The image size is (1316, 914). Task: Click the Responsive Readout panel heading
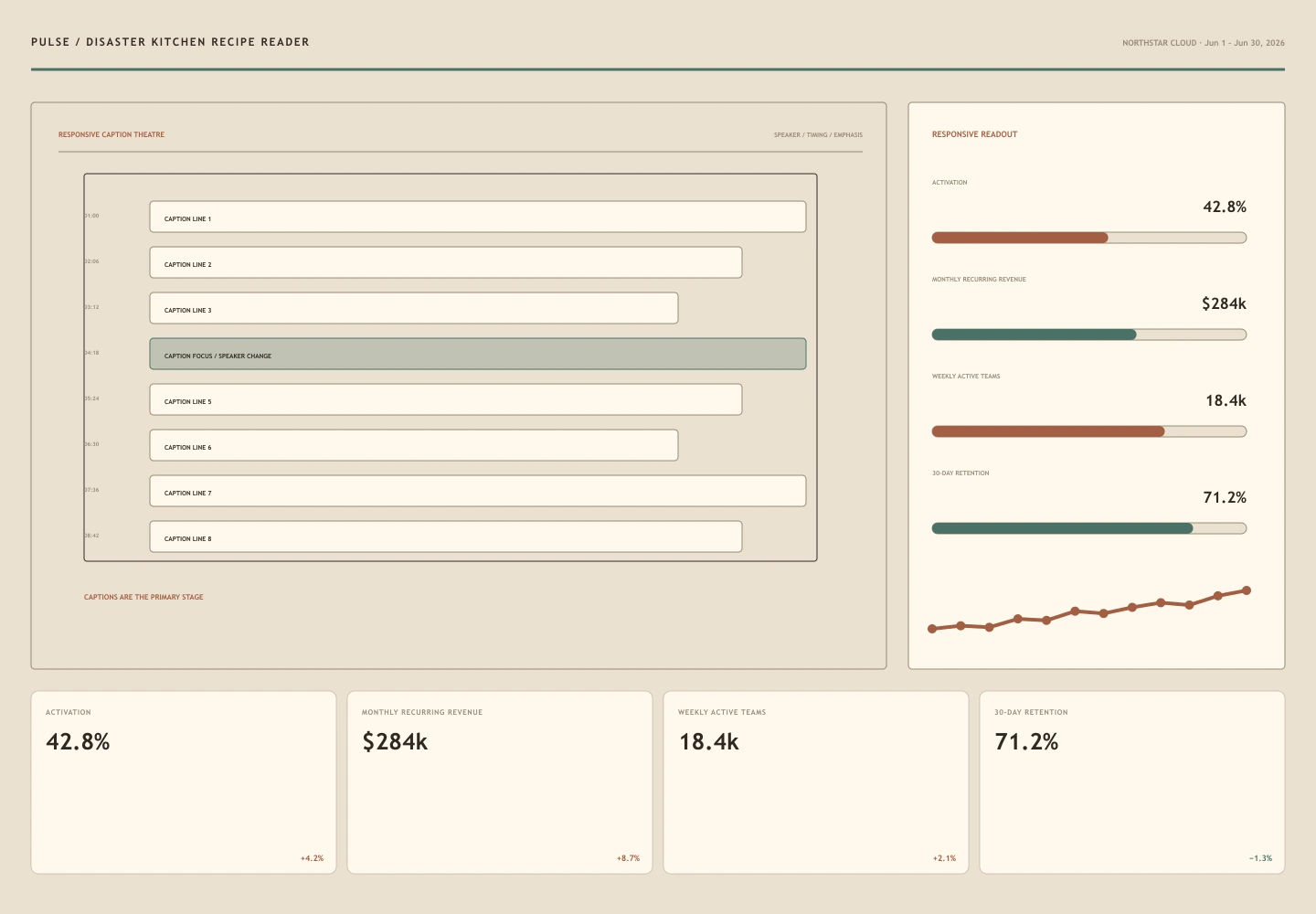point(974,134)
